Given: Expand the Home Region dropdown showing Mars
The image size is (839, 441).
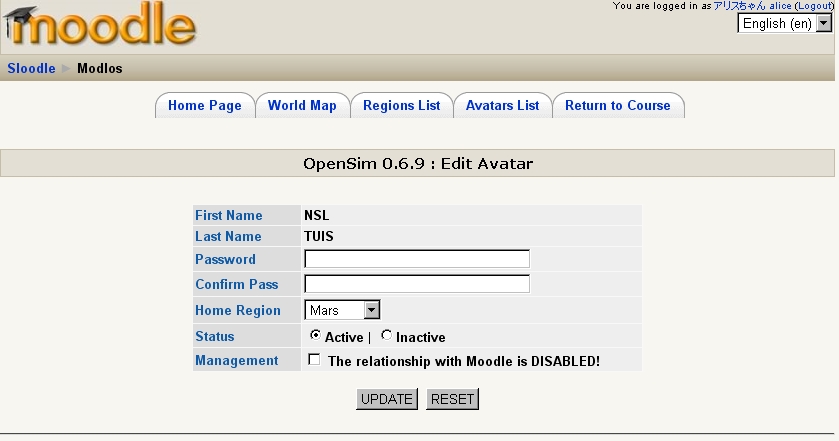Looking at the screenshot, I should pyautogui.click(x=342, y=311).
